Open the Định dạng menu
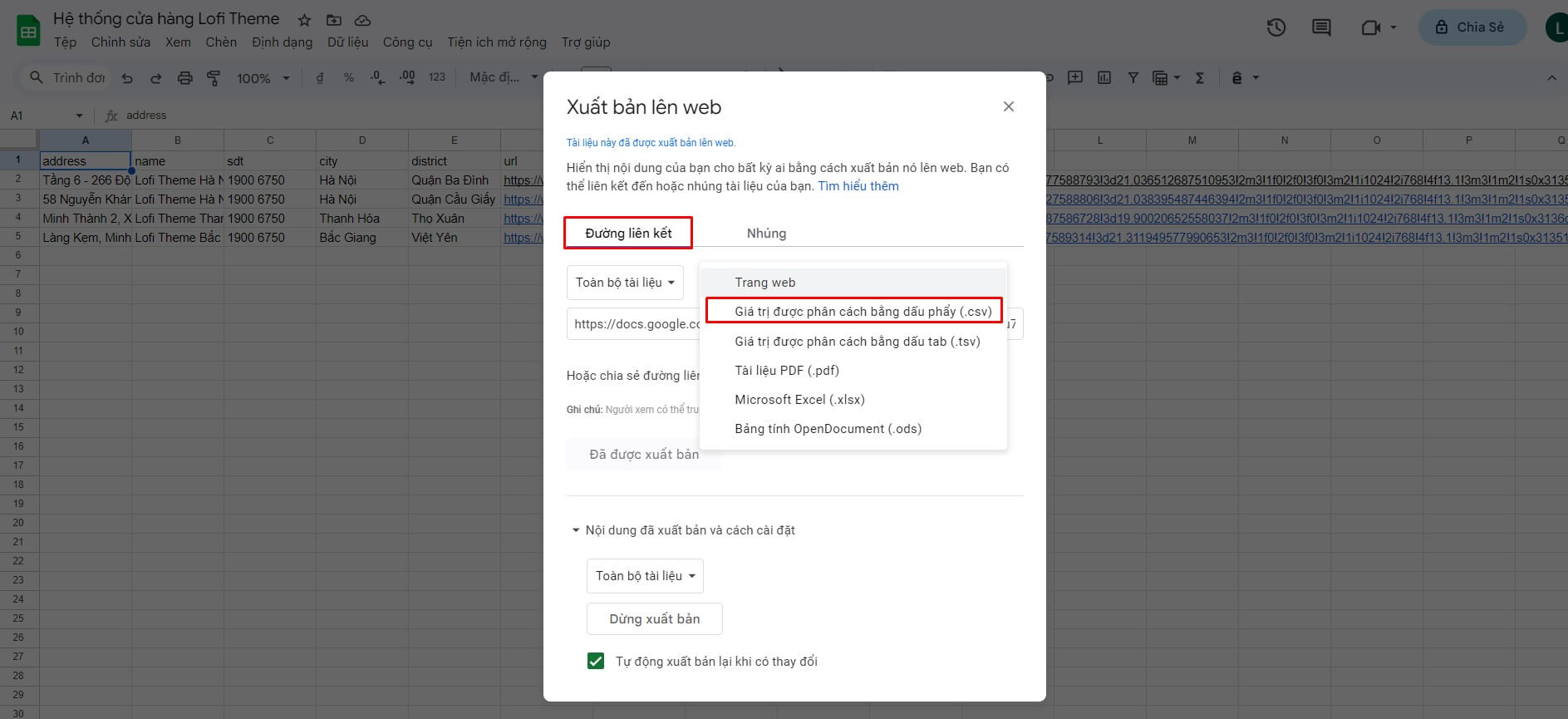This screenshot has height=719, width=1568. [282, 42]
